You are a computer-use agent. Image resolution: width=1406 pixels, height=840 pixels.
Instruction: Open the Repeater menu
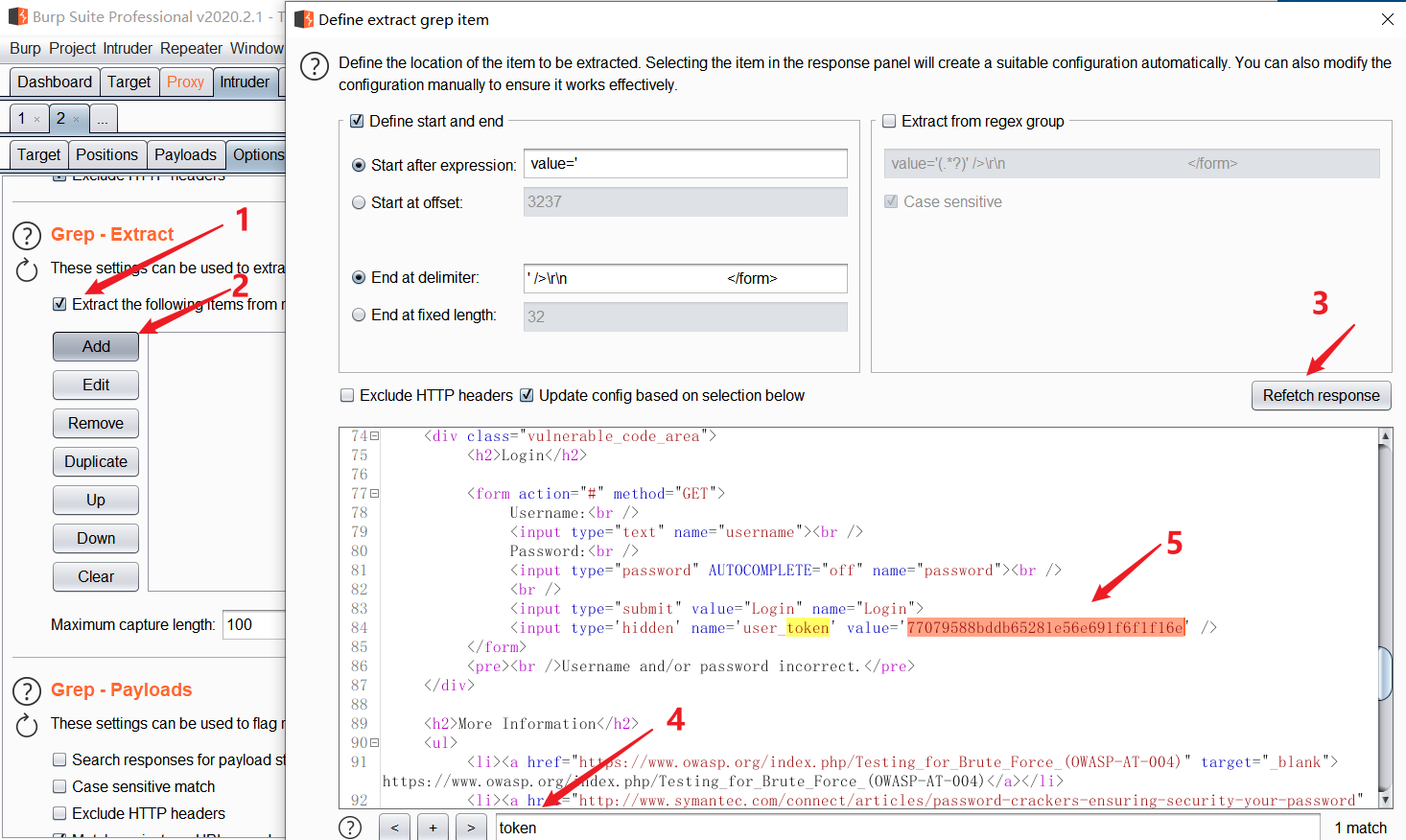point(191,48)
